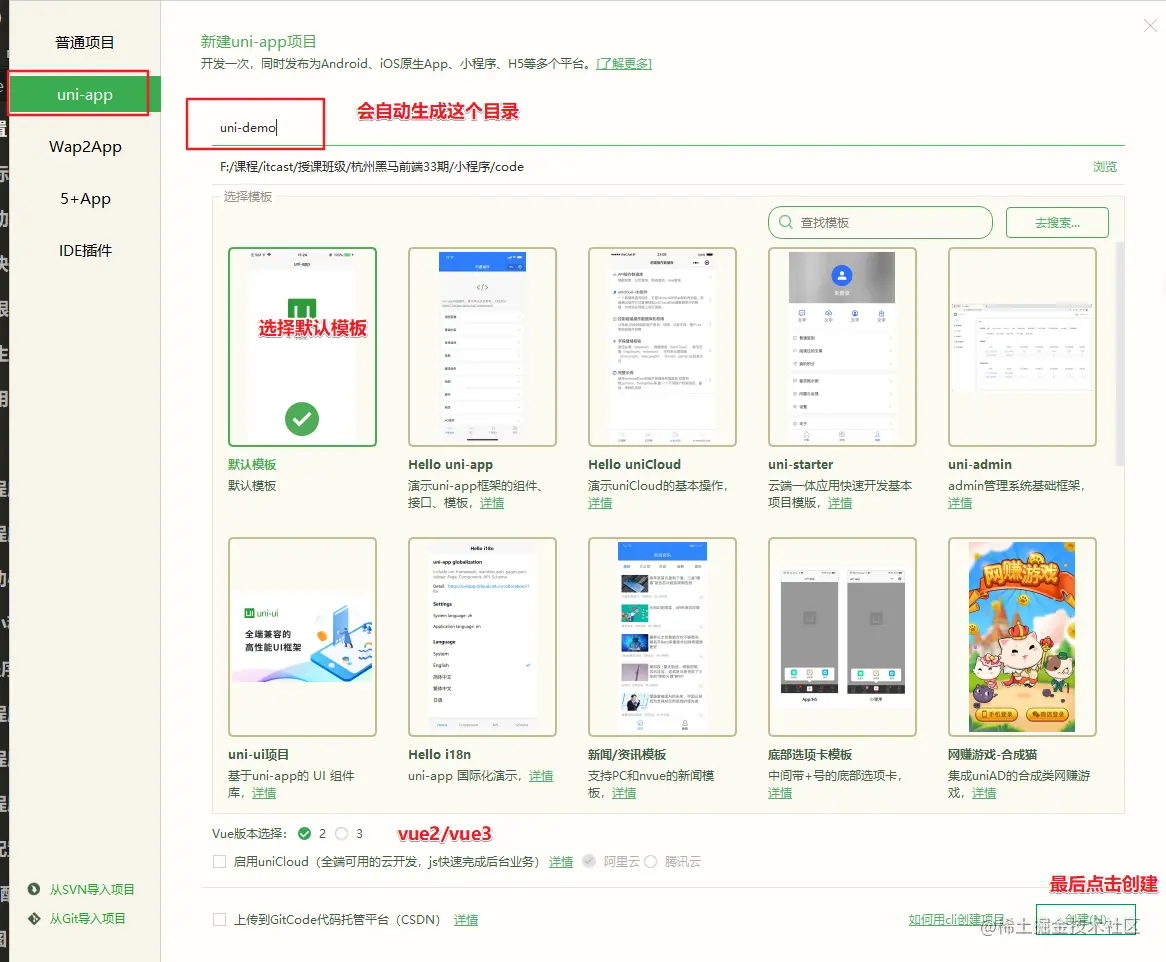Click the search magnifier icon
This screenshot has height=962, width=1166.
point(785,222)
